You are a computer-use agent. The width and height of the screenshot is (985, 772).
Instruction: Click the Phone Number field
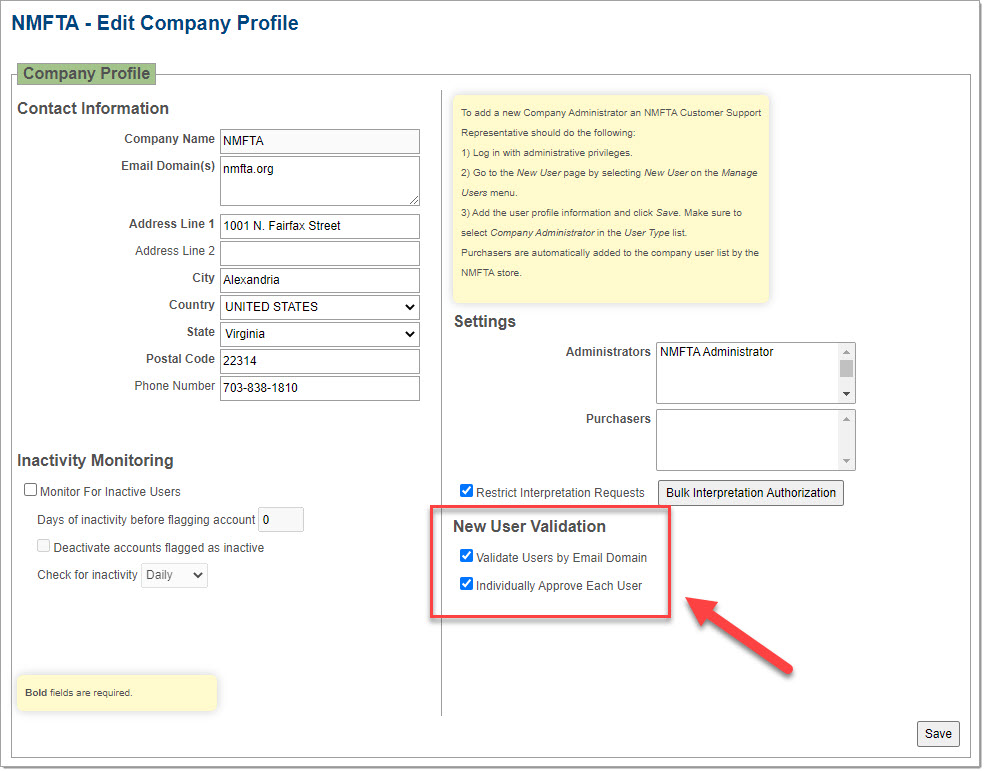[x=320, y=389]
